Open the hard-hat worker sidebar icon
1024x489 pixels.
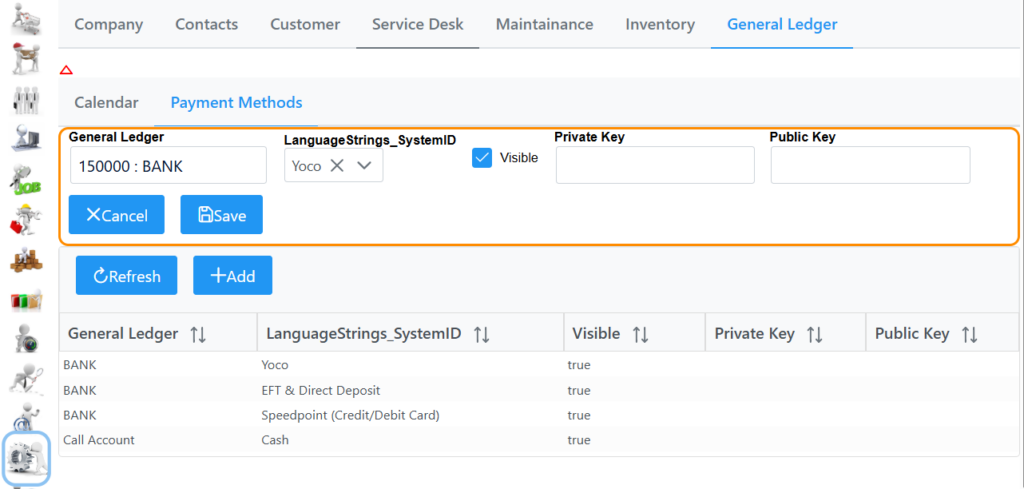(26, 219)
